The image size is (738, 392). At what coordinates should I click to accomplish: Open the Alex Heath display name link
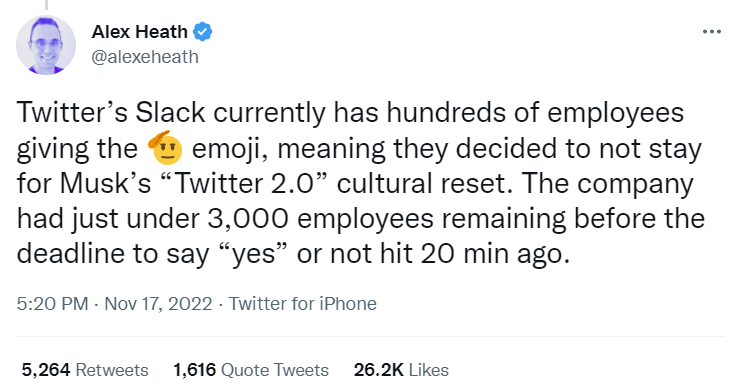pyautogui.click(x=139, y=32)
